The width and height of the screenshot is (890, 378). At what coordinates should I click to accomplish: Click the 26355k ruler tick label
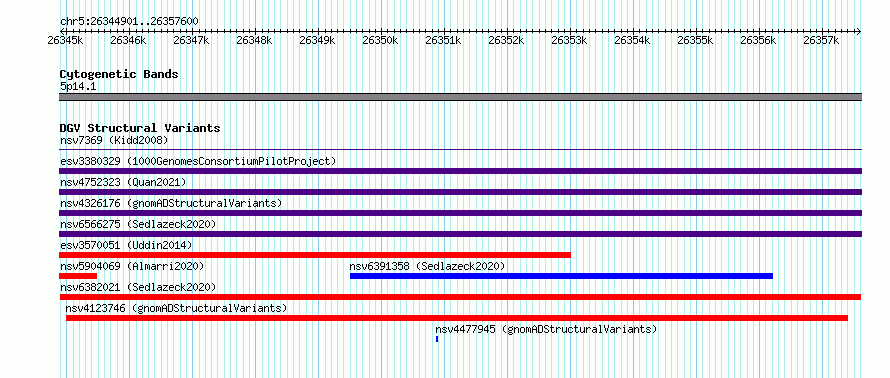click(x=695, y=40)
